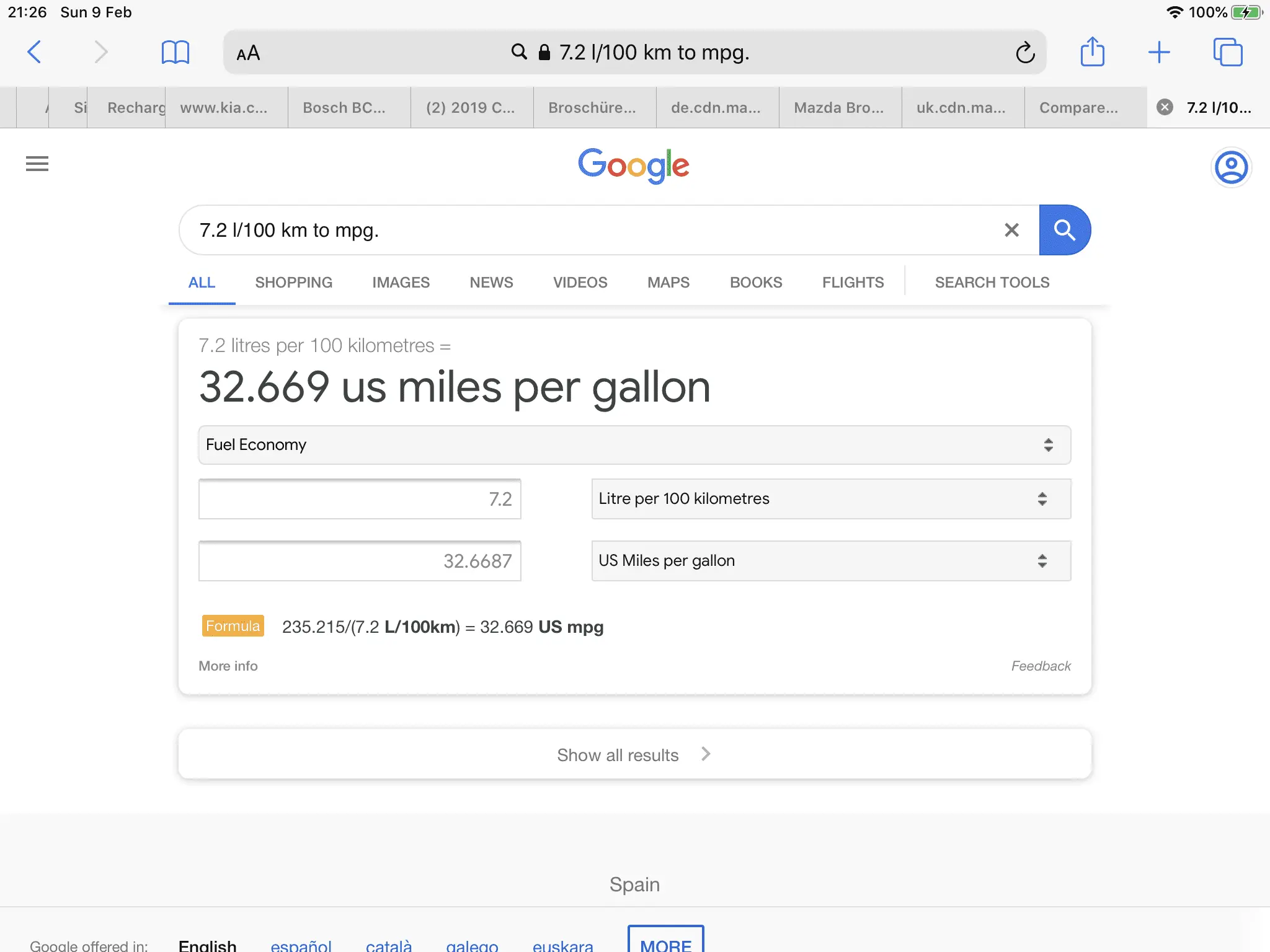Switch to the Mazda Bro... browser tab
This screenshot has height=952, width=1270.
pos(839,108)
